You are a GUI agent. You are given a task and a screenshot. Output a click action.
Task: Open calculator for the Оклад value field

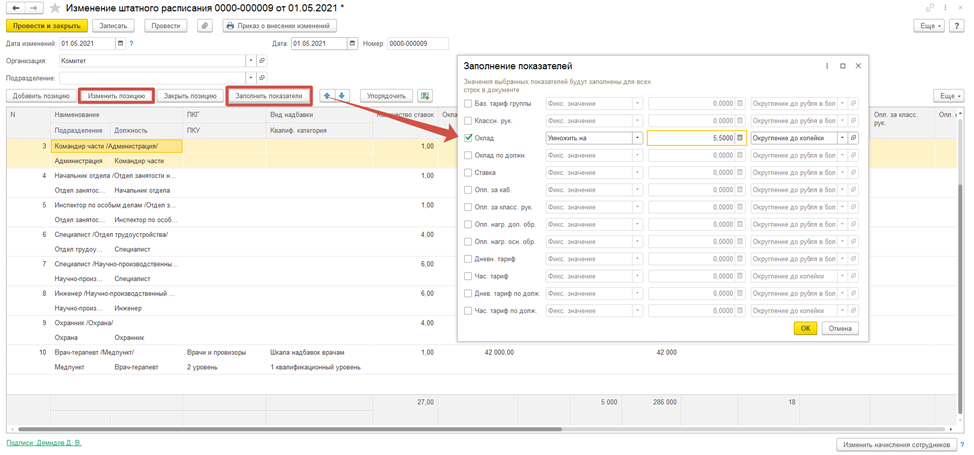[x=740, y=138]
